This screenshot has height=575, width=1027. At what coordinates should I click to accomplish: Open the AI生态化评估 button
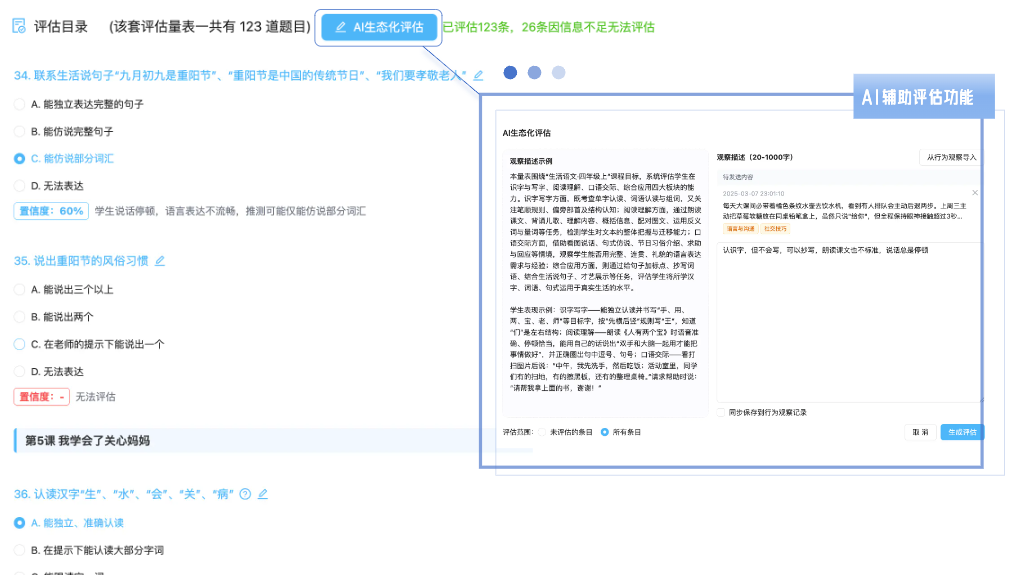pyautogui.click(x=379, y=27)
